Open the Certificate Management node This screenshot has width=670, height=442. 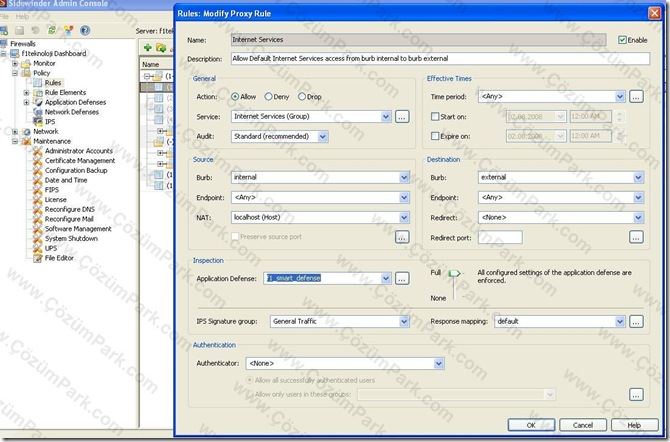click(80, 161)
